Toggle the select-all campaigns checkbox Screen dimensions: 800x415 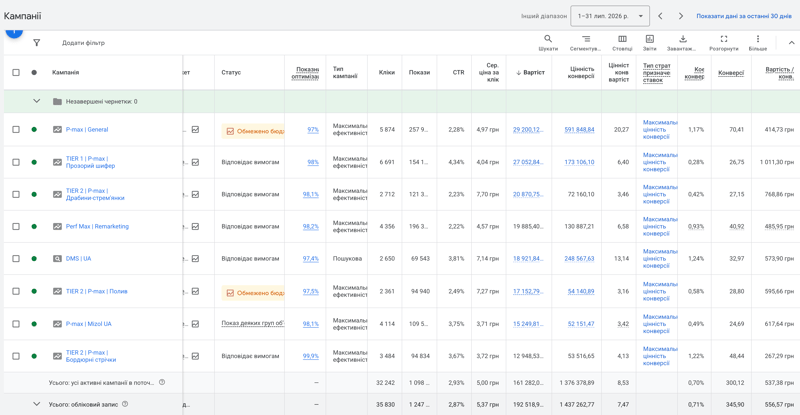[16, 72]
